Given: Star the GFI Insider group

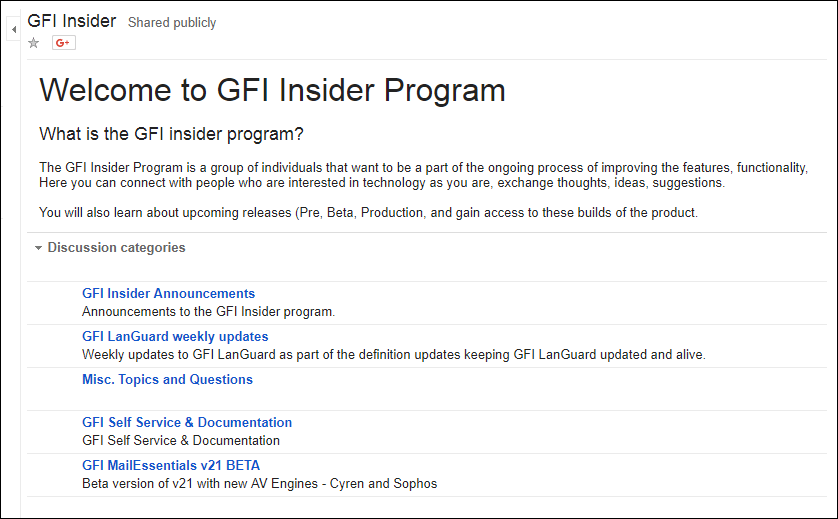Looking at the screenshot, I should click(34, 43).
